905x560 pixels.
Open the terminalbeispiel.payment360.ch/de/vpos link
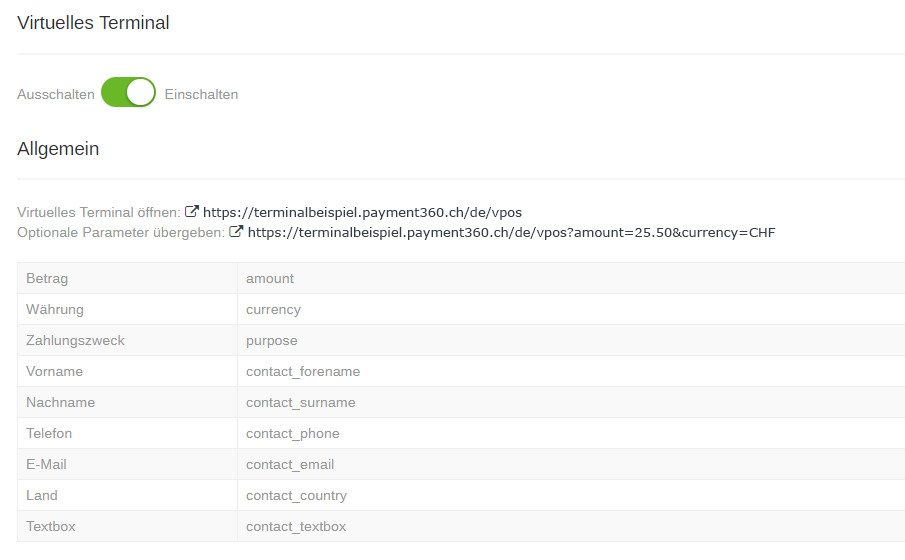tap(362, 212)
